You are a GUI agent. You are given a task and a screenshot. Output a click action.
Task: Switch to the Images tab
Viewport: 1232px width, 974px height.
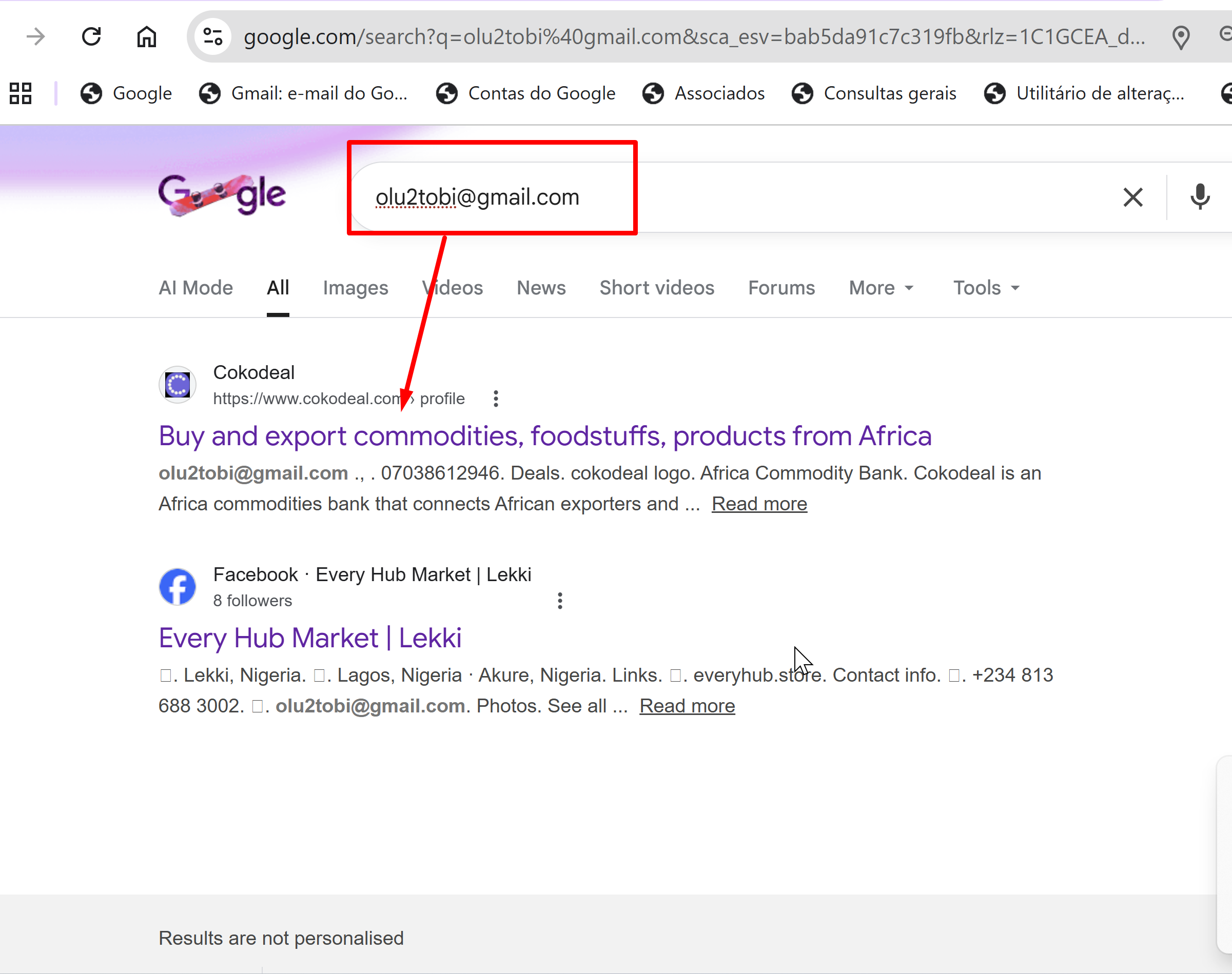point(356,288)
